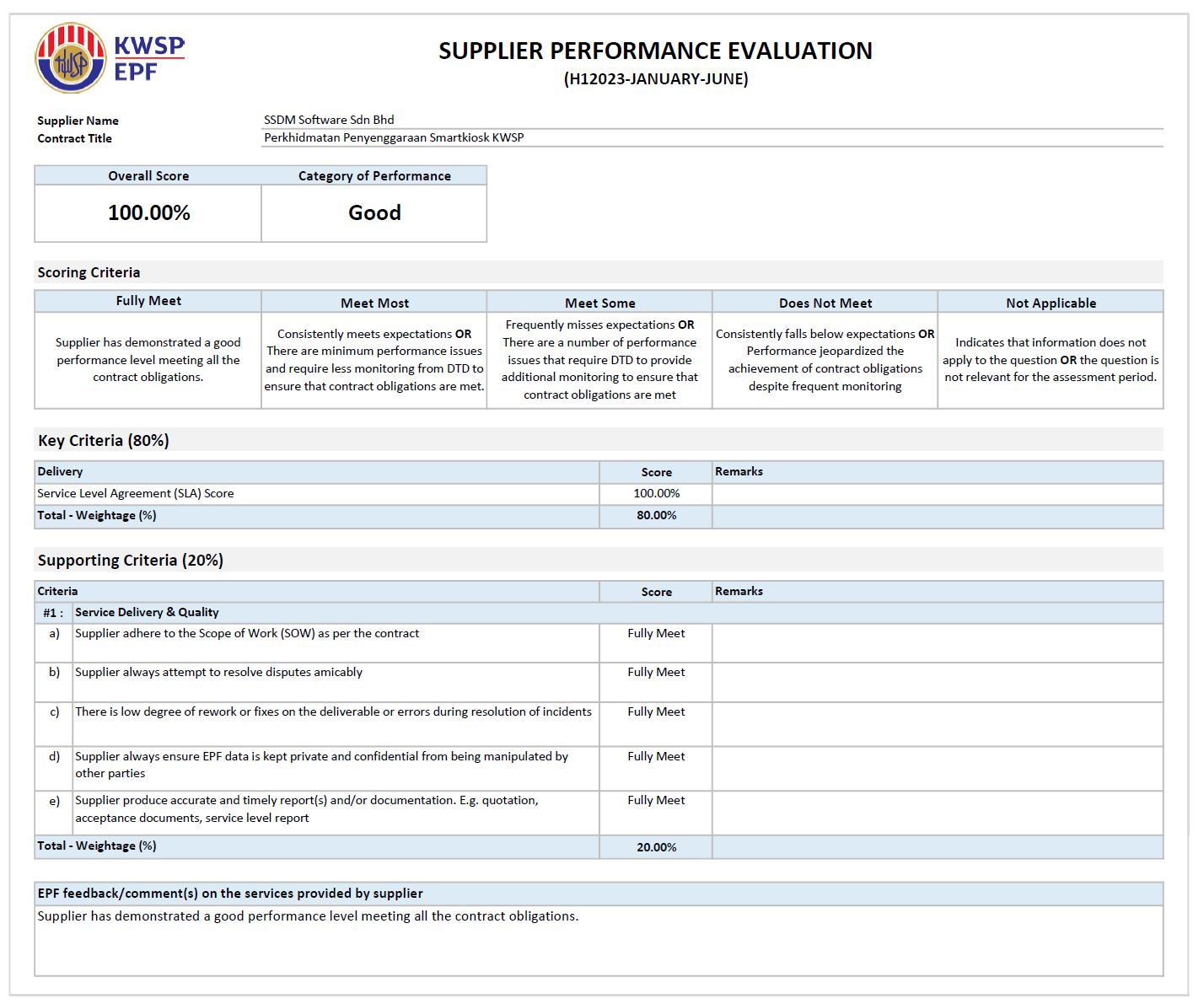Select the "Frequently misses expectations" description cell
This screenshot has width=1204, height=1004.
(599, 360)
